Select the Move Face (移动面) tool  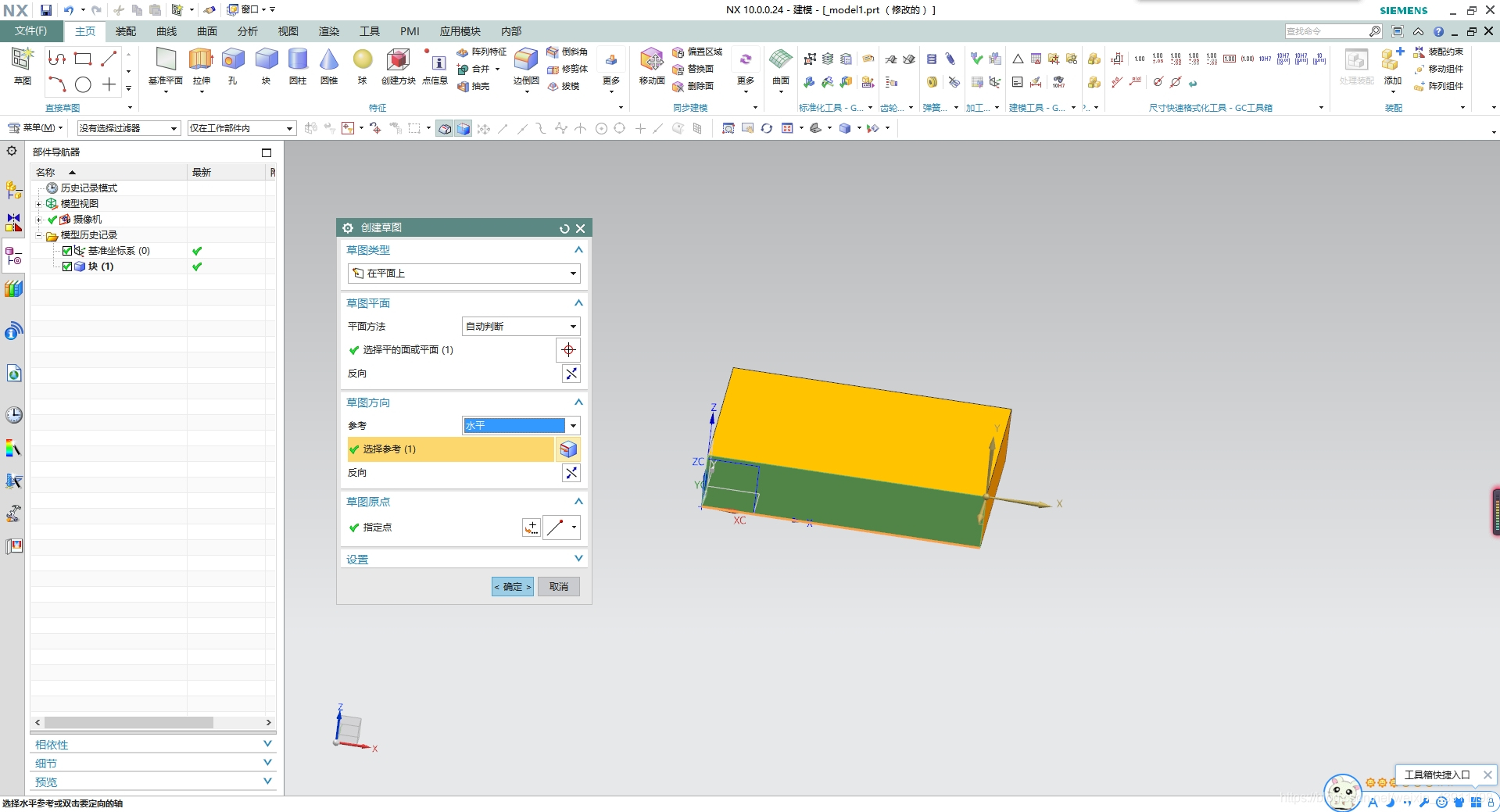pyautogui.click(x=651, y=65)
